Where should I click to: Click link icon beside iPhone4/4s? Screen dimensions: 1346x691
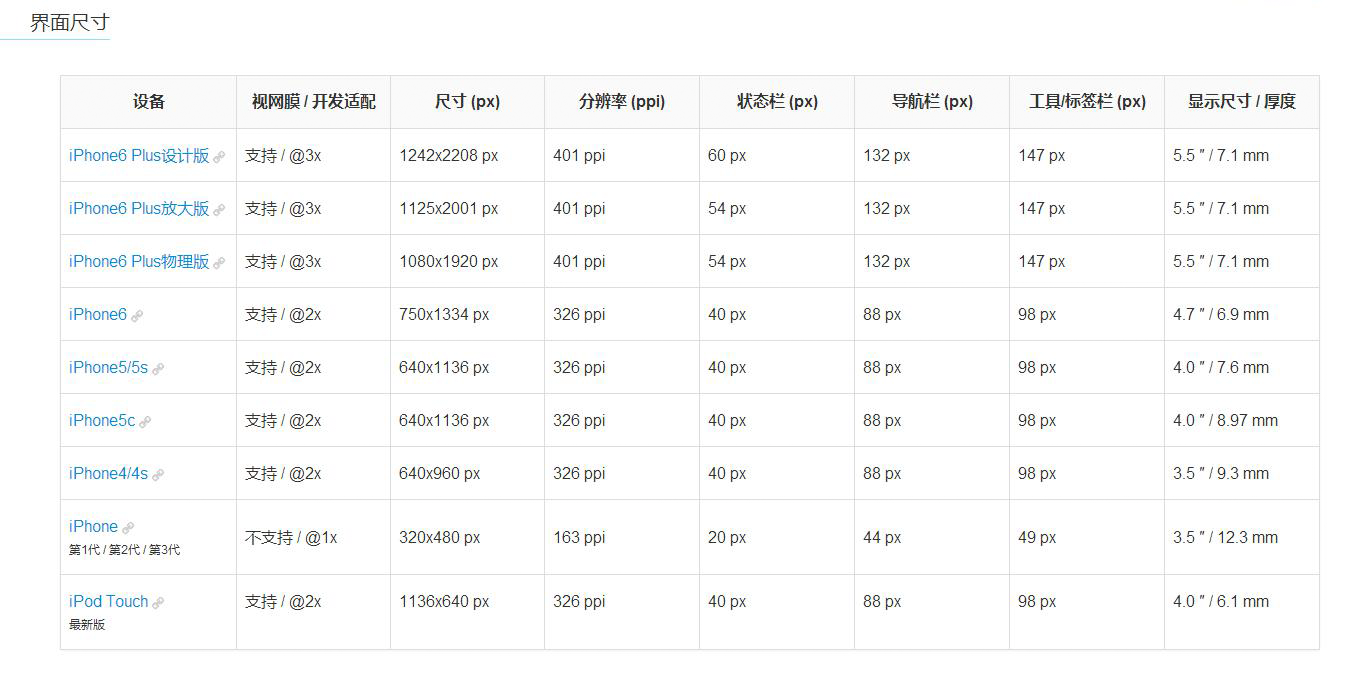point(158,475)
